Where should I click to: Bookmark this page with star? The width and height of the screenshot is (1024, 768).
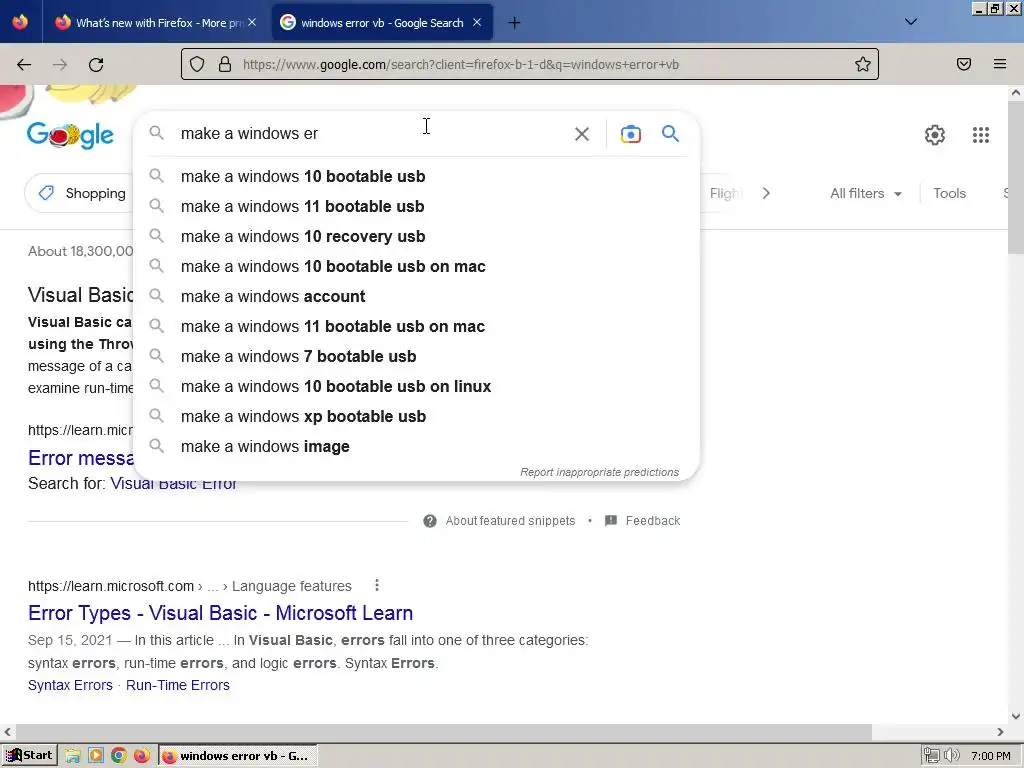[x=863, y=64]
